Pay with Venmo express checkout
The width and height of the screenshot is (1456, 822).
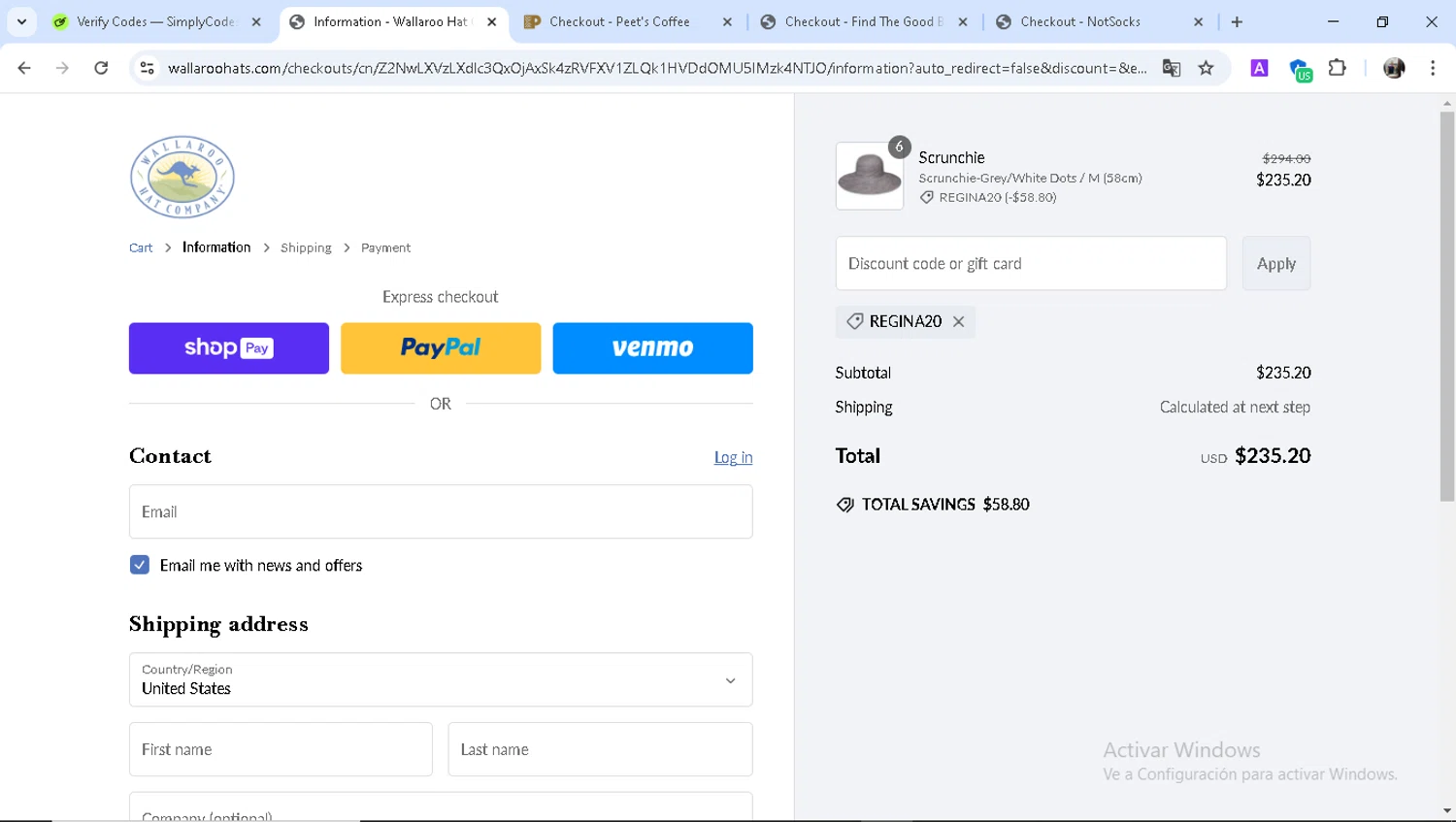tap(652, 347)
